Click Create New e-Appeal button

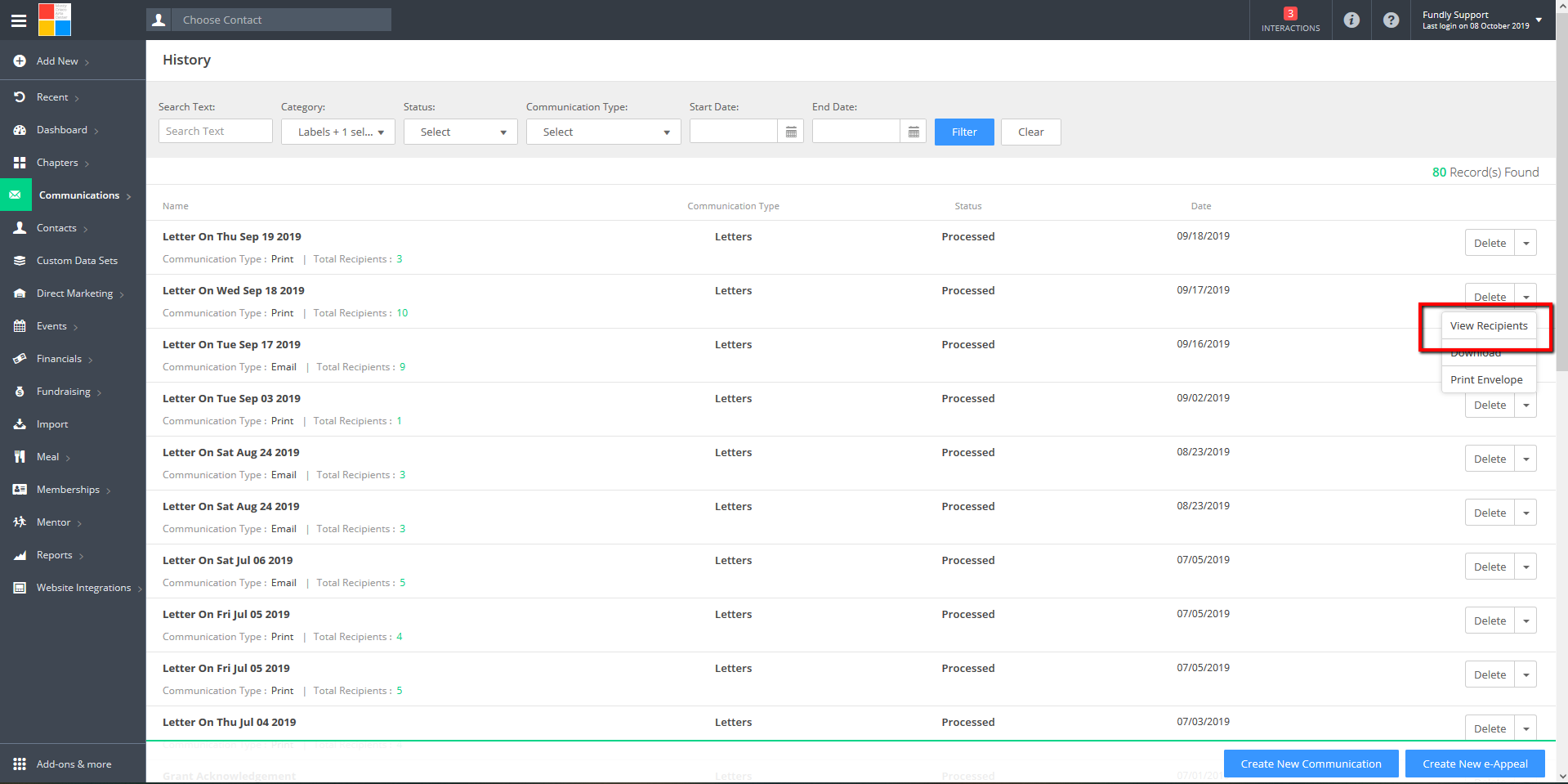[x=1475, y=764]
